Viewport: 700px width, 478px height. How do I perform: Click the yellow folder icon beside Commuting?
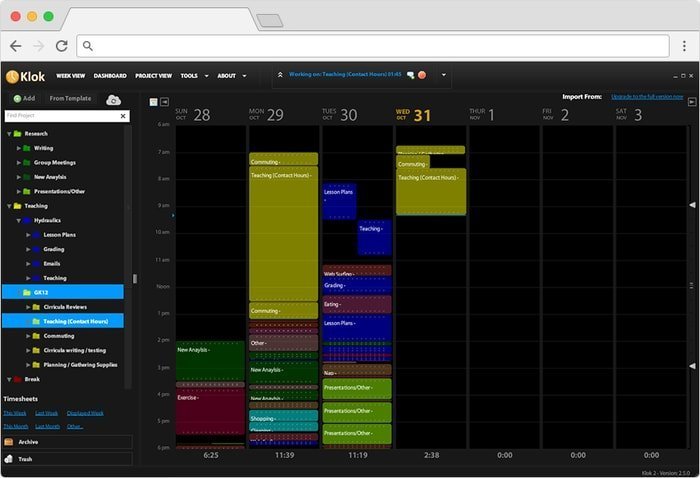pos(36,336)
